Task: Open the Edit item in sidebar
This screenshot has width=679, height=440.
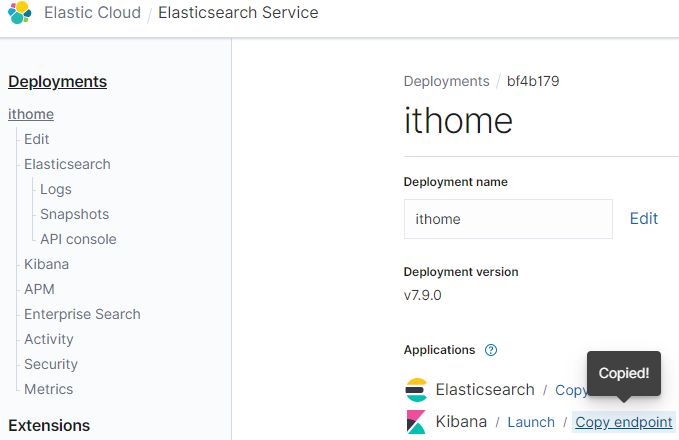Action: (37, 139)
